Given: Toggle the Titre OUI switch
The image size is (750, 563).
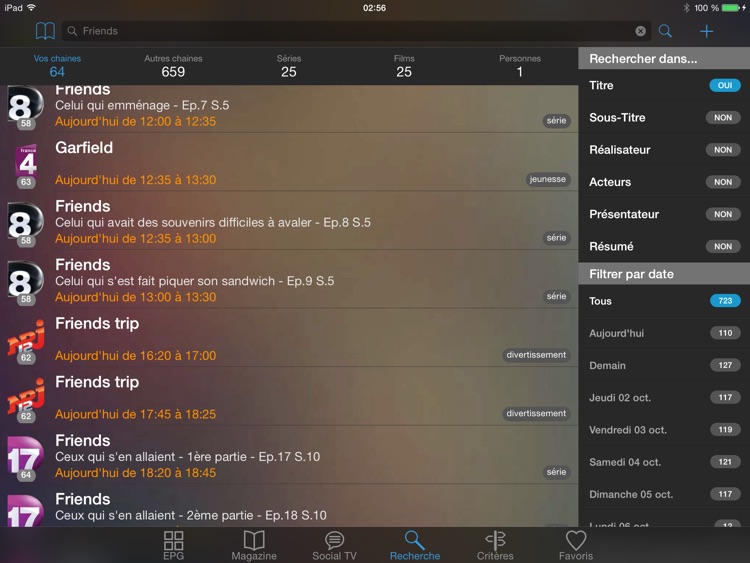Looking at the screenshot, I should coord(725,85).
